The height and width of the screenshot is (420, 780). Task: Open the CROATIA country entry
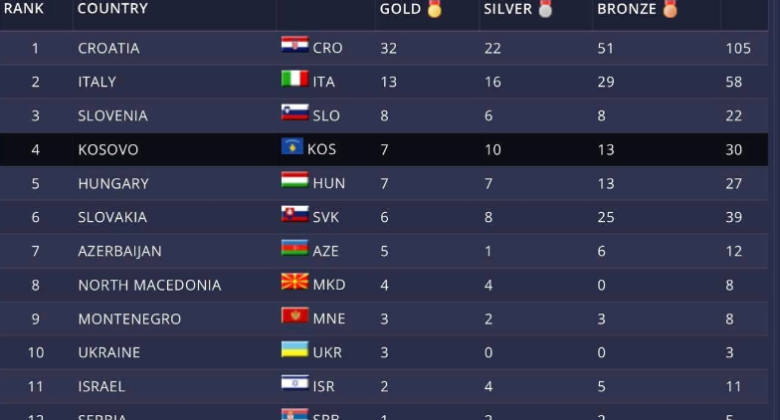tap(108, 48)
